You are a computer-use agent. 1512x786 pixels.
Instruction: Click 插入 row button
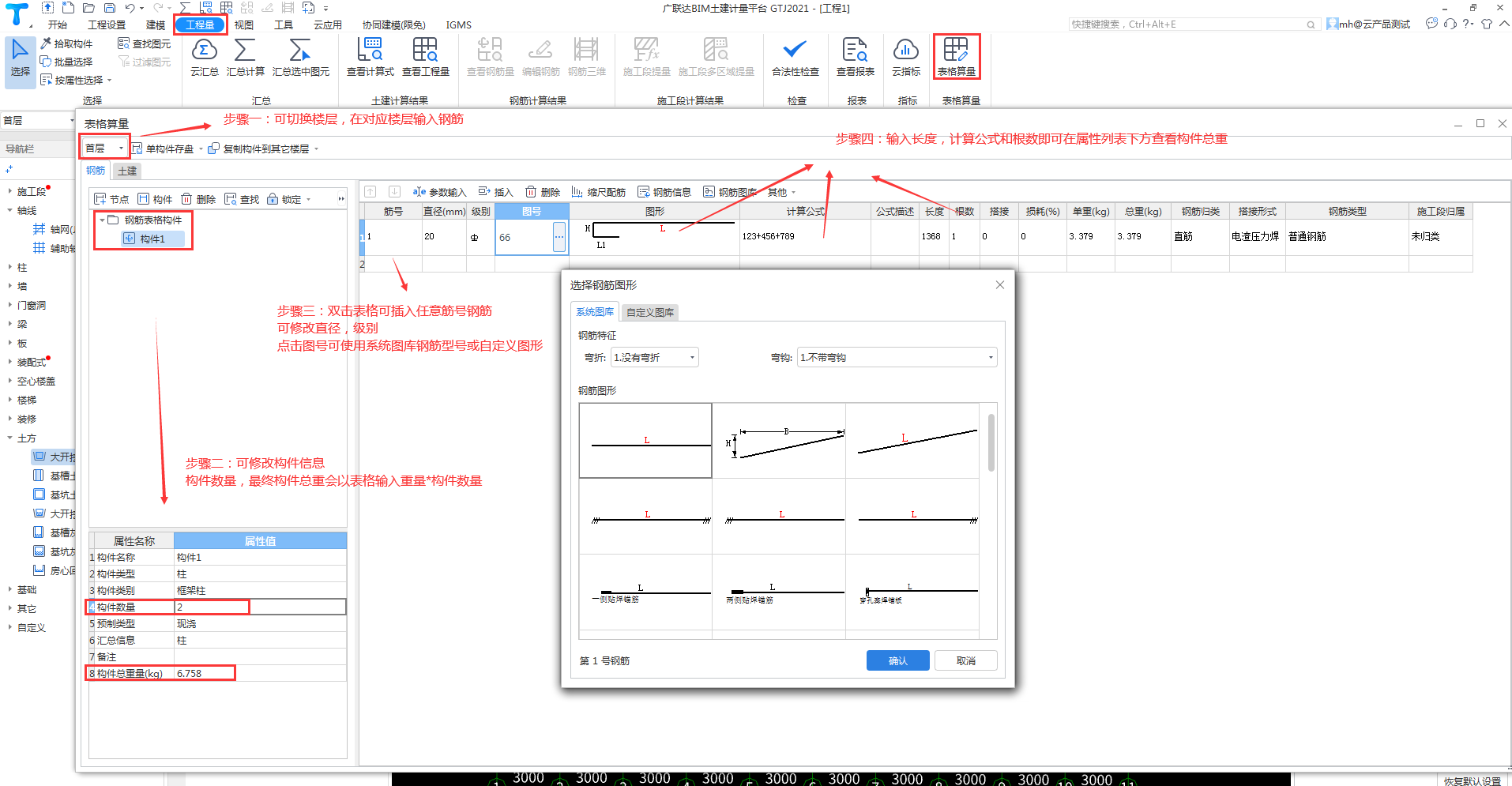tap(495, 192)
